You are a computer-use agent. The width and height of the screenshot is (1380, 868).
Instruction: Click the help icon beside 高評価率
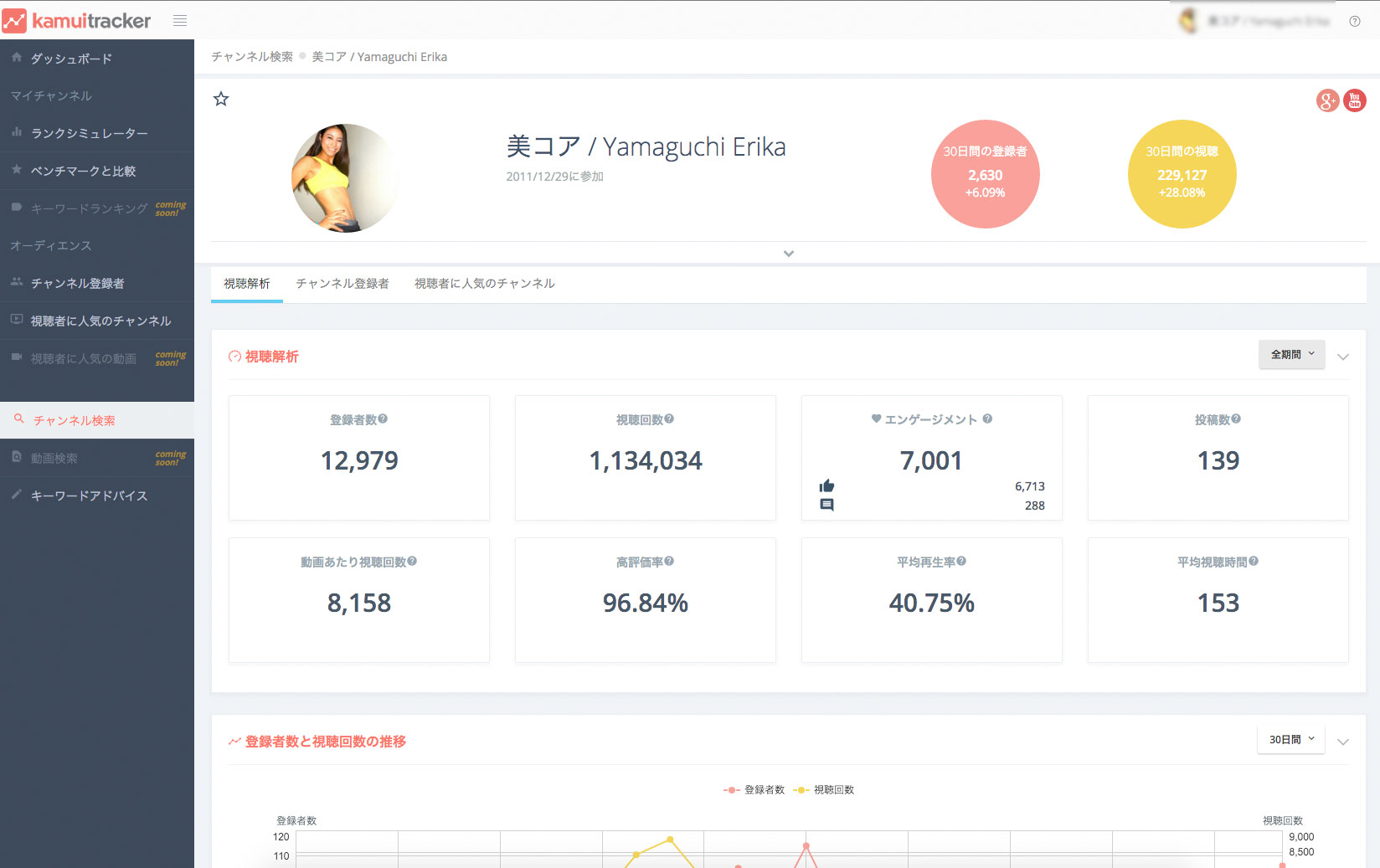(669, 562)
